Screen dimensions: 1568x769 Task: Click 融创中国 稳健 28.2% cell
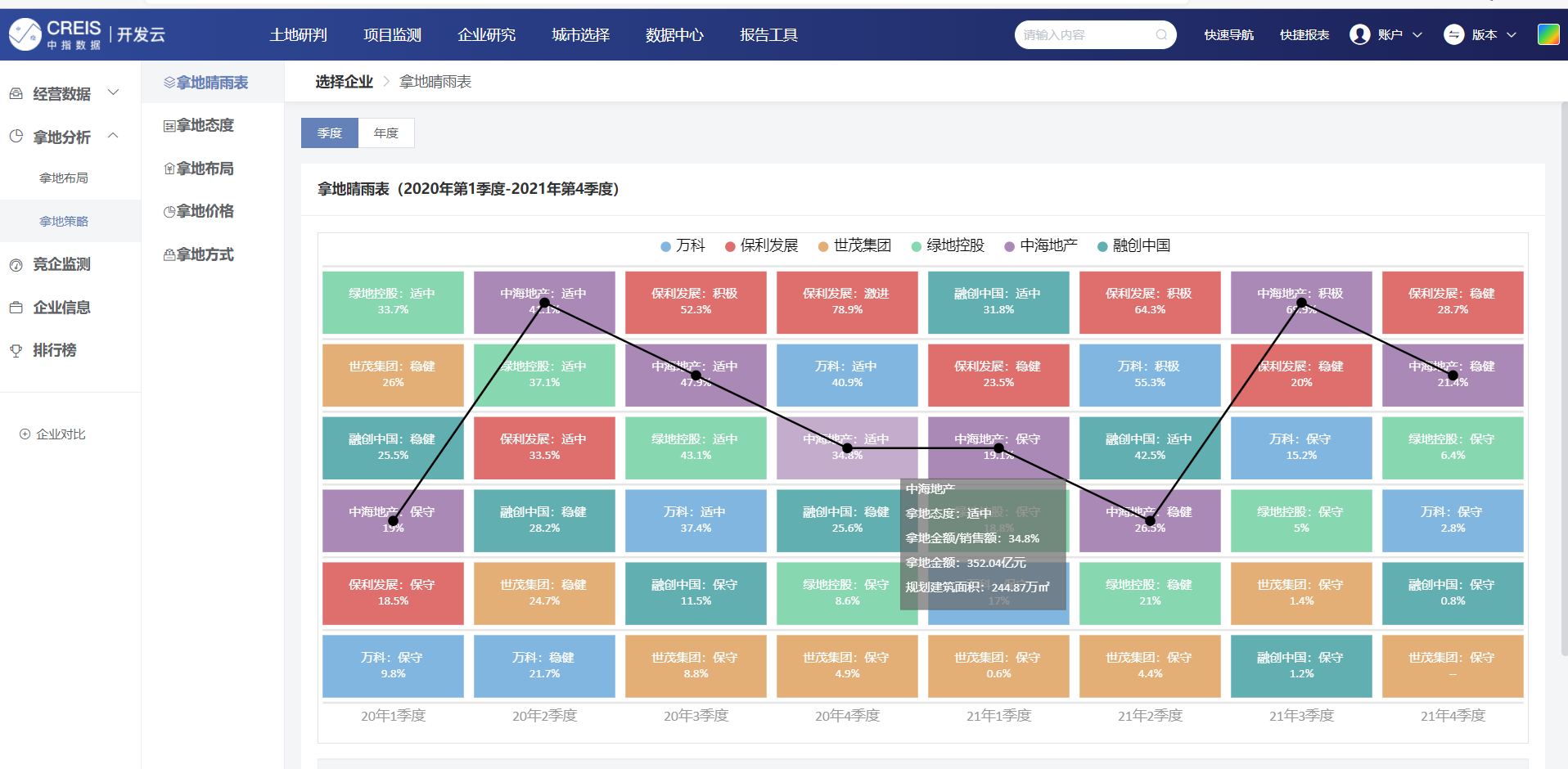coord(544,520)
